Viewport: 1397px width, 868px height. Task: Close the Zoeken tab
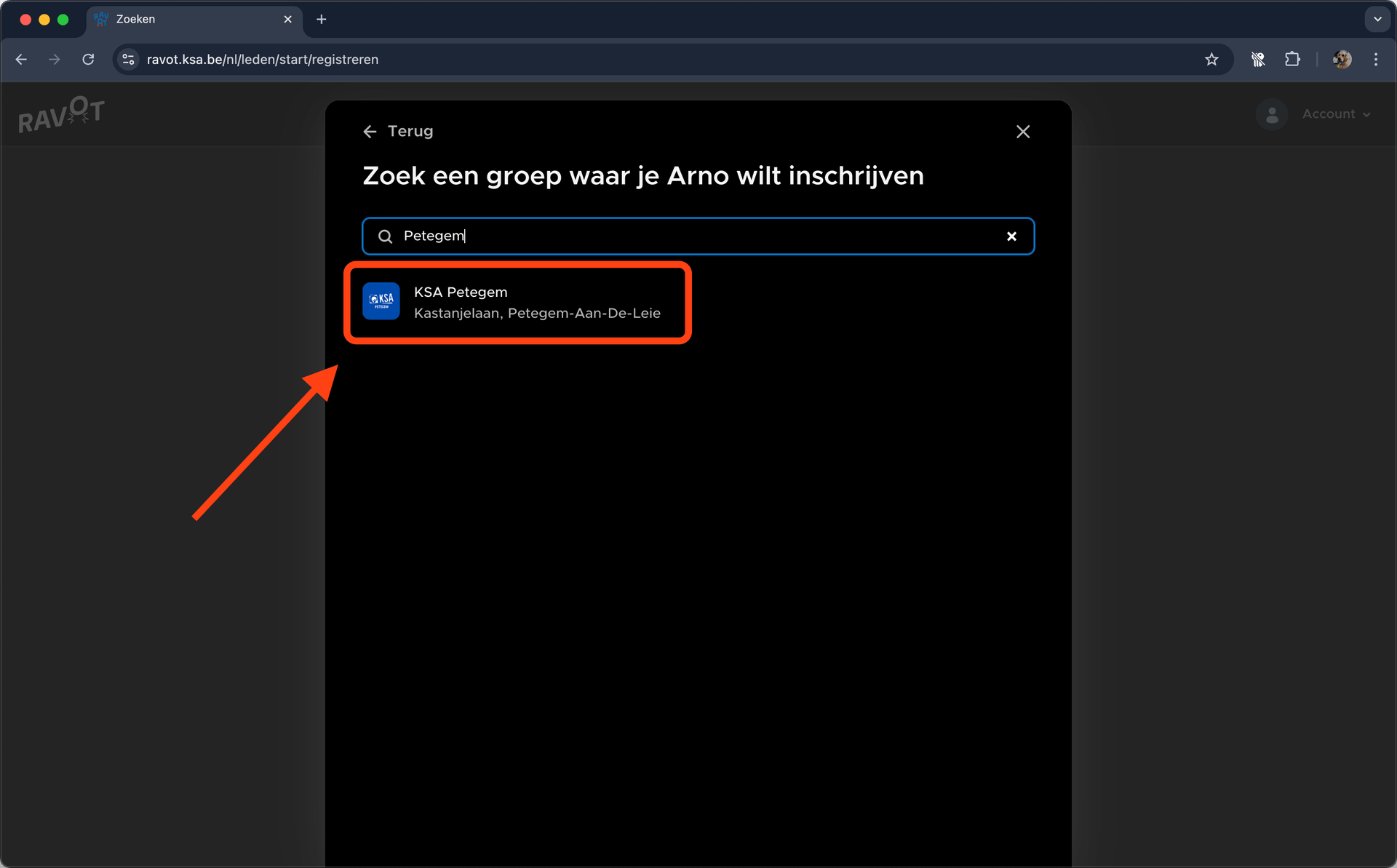(287, 20)
